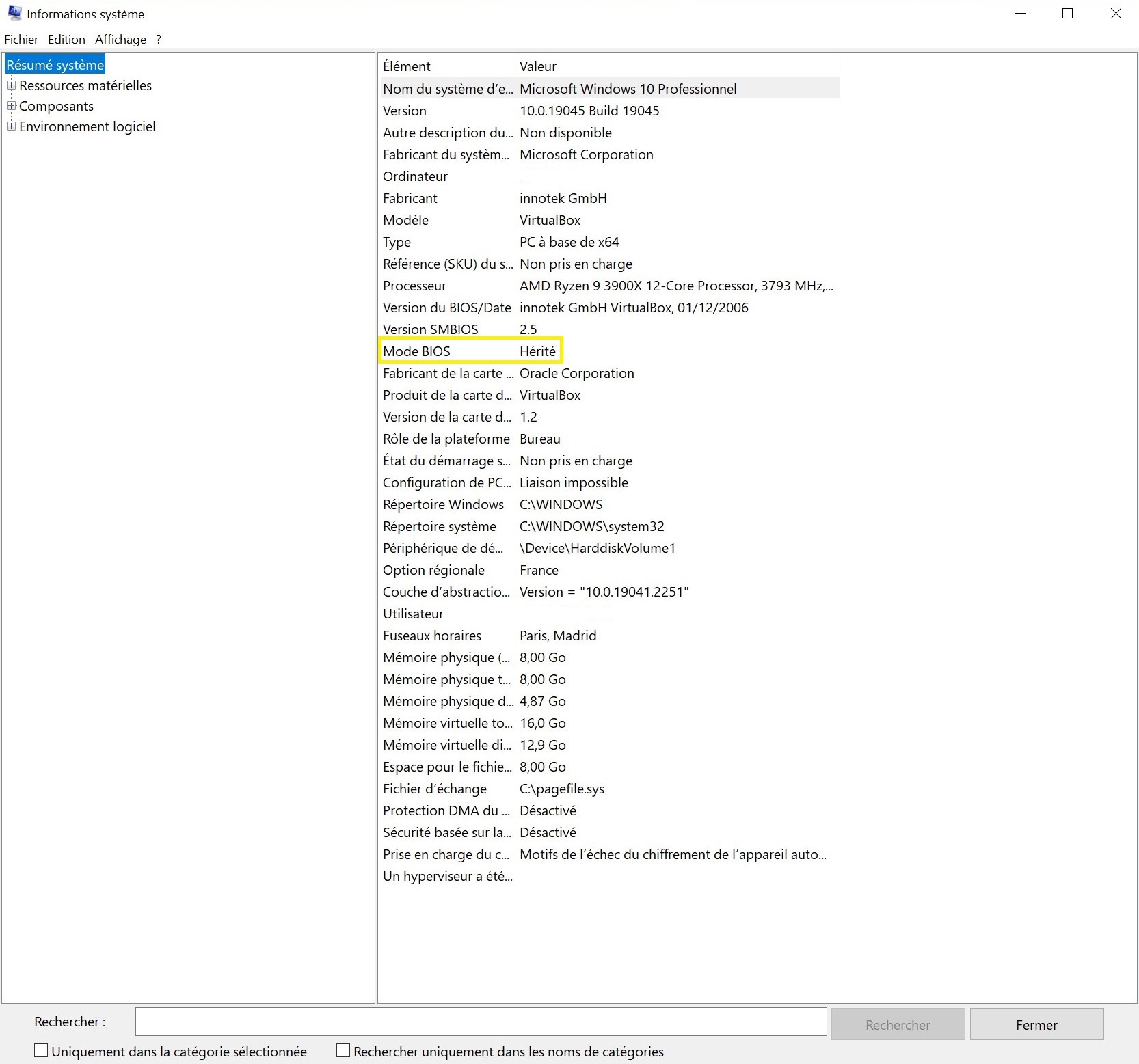Open the Edition menu
This screenshot has width=1139, height=1064.
(66, 39)
